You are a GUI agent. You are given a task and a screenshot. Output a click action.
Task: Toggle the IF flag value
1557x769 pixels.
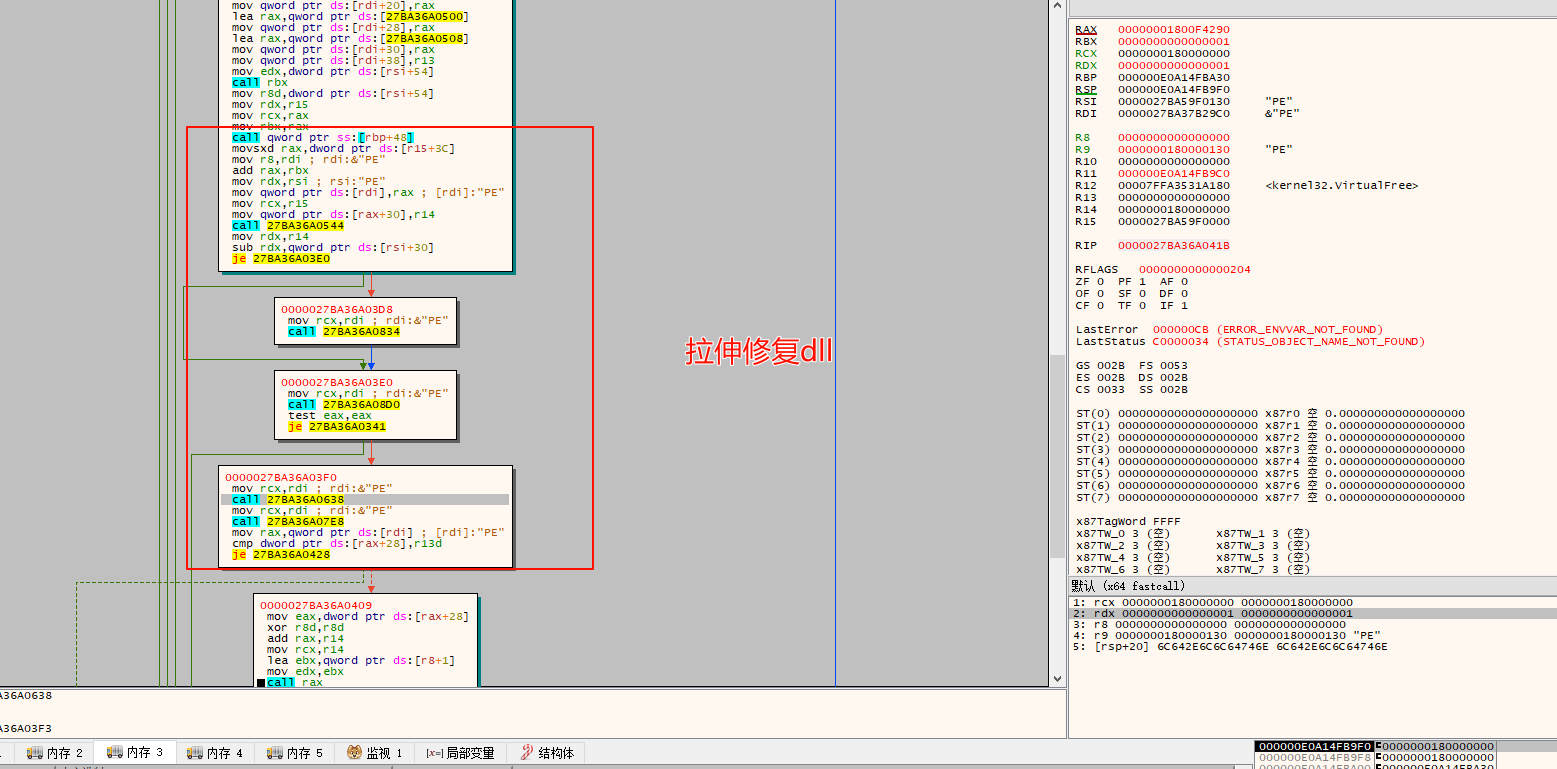coord(1184,306)
